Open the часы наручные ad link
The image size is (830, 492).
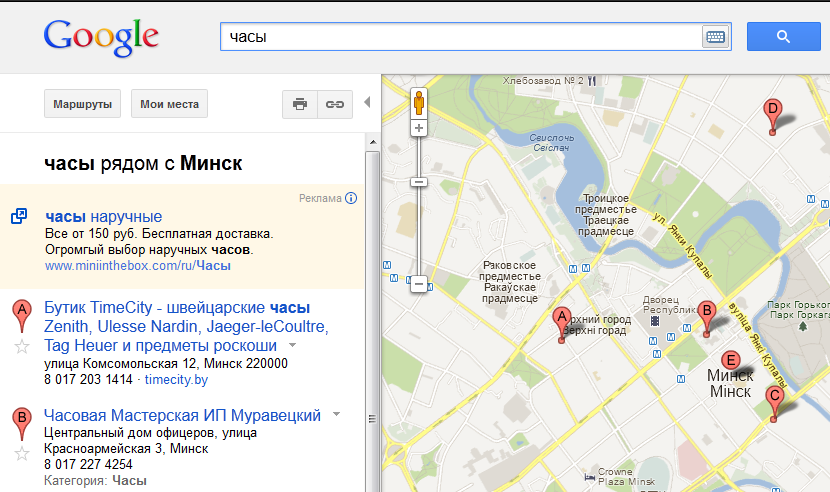[104, 217]
